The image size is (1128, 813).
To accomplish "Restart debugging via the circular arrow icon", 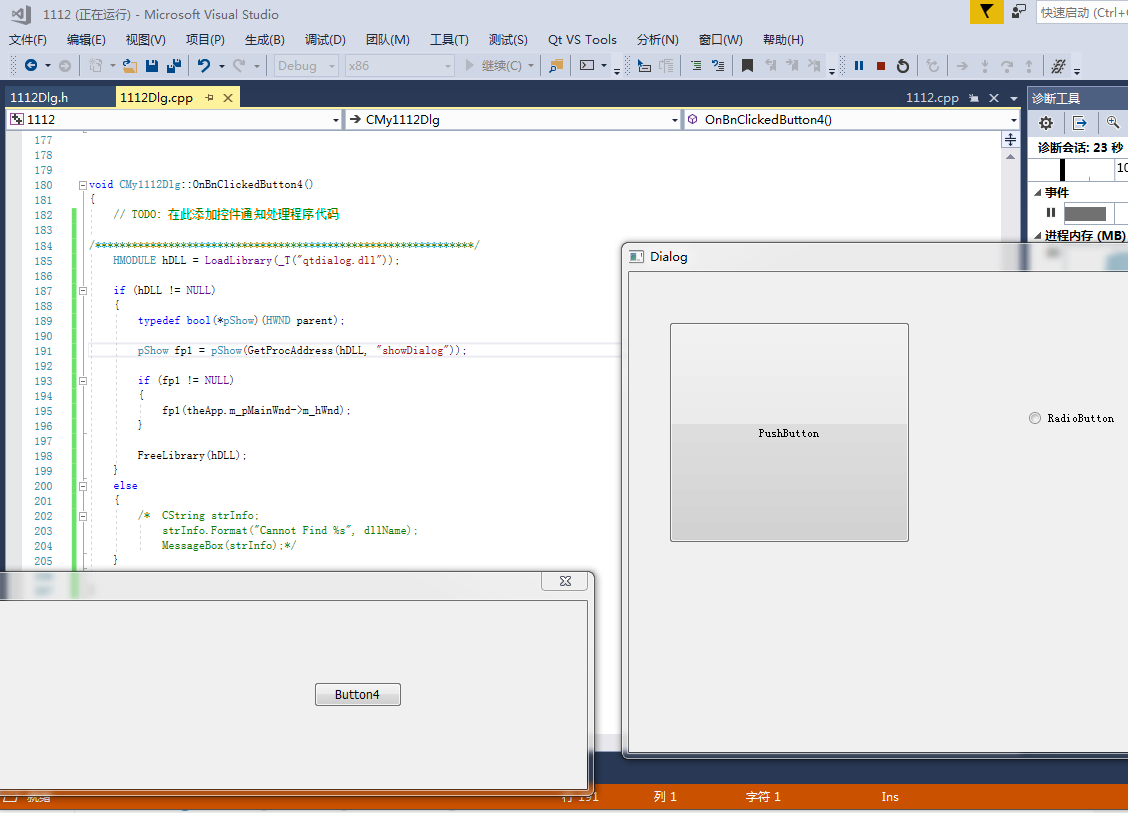I will 903,66.
